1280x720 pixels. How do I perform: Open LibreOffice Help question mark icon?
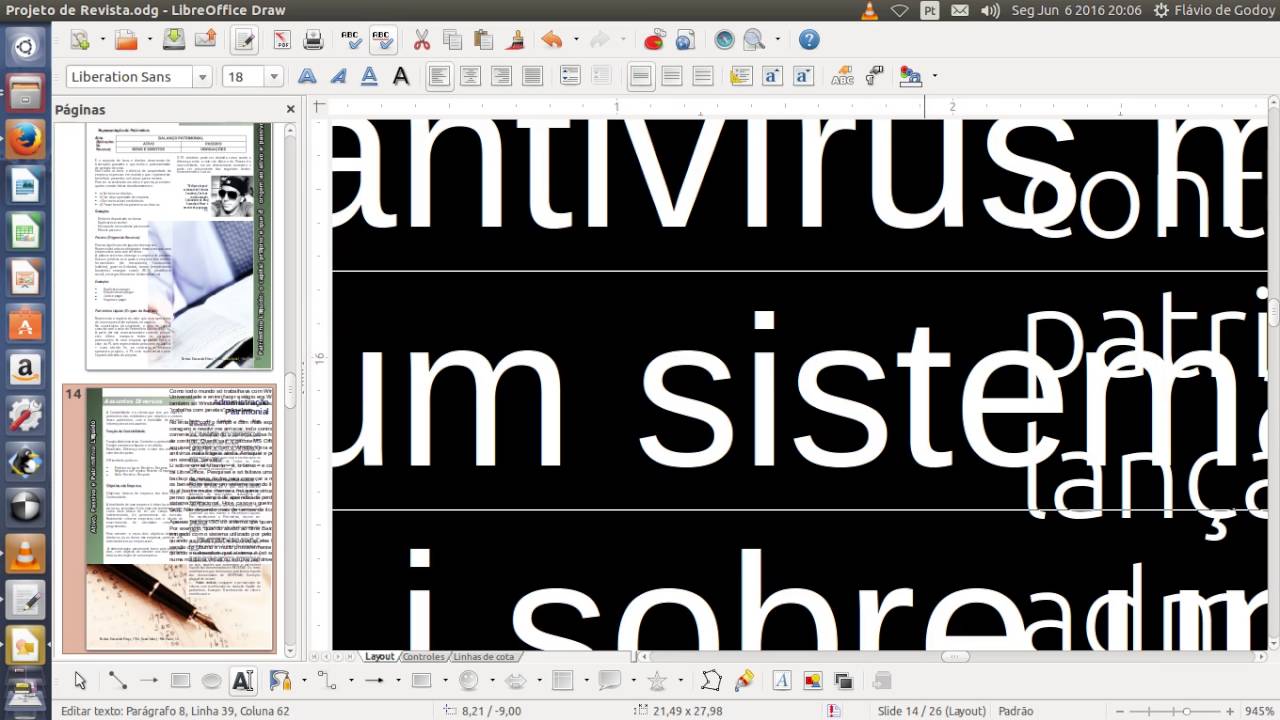click(809, 40)
